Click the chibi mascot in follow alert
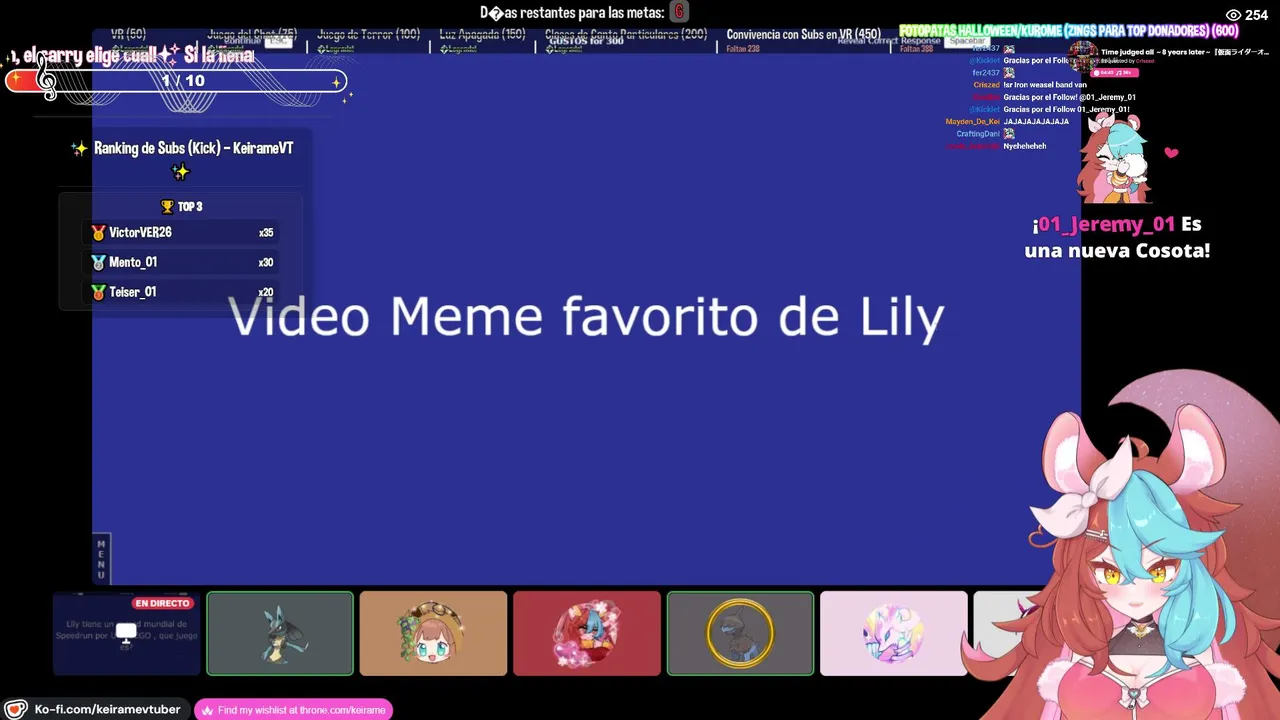 [1115, 158]
